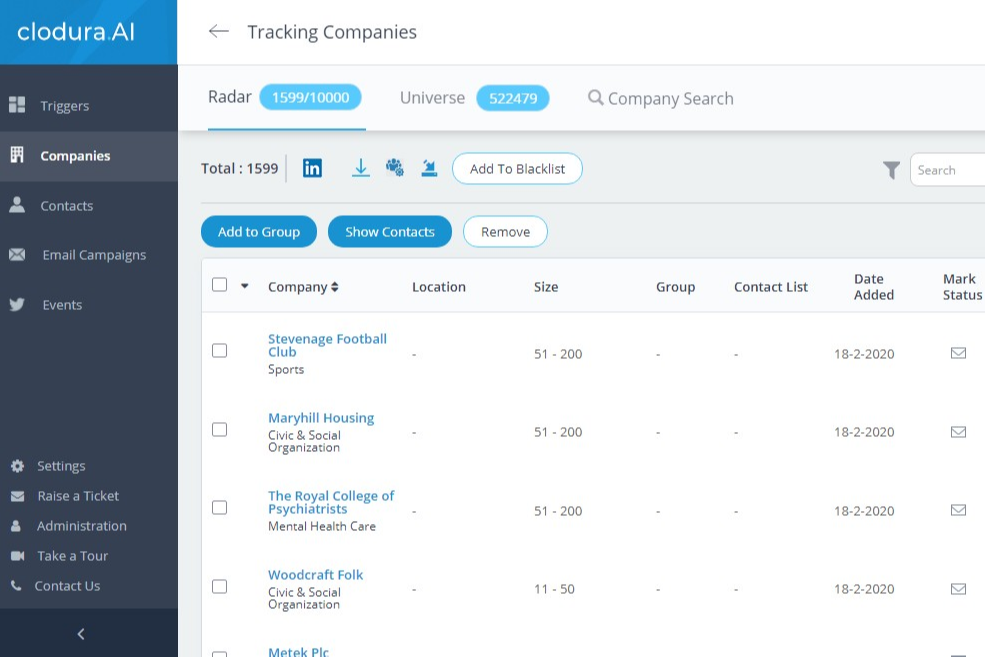Tick the Maryhill Housing checkbox
The width and height of the screenshot is (985, 657).
(219, 430)
